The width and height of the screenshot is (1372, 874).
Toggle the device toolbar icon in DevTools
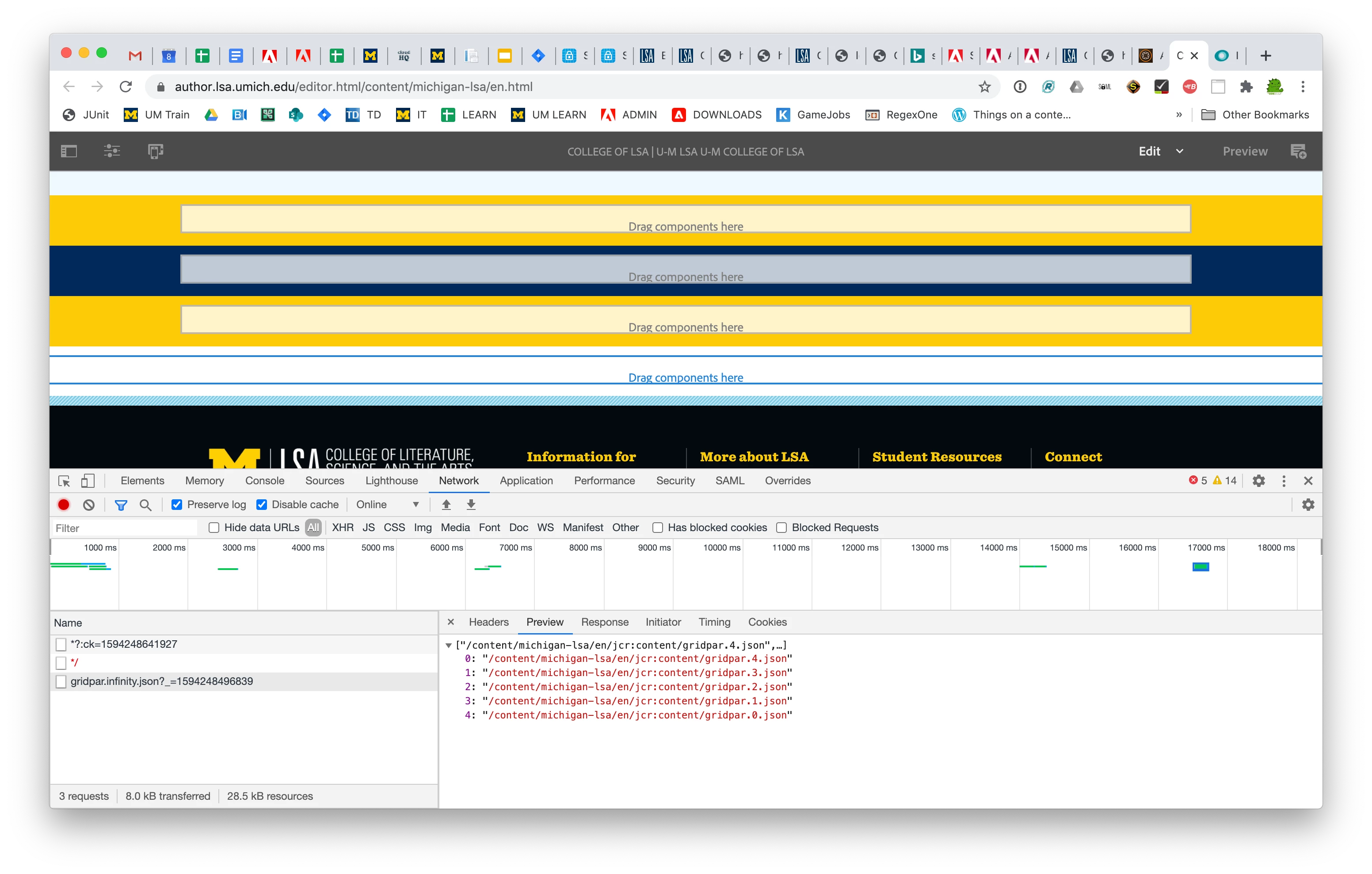click(88, 480)
